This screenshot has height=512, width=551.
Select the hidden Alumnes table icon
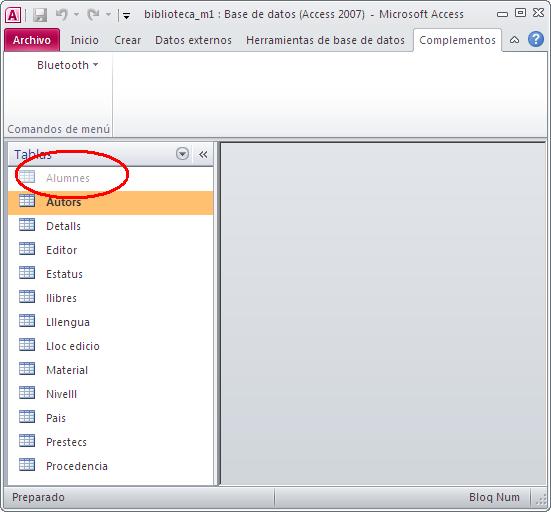point(27,177)
